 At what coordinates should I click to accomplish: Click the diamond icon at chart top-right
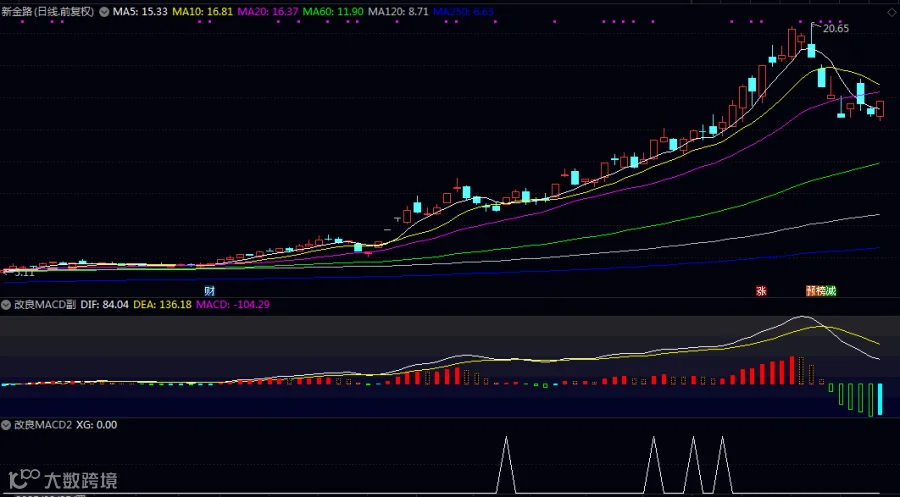(892, 12)
